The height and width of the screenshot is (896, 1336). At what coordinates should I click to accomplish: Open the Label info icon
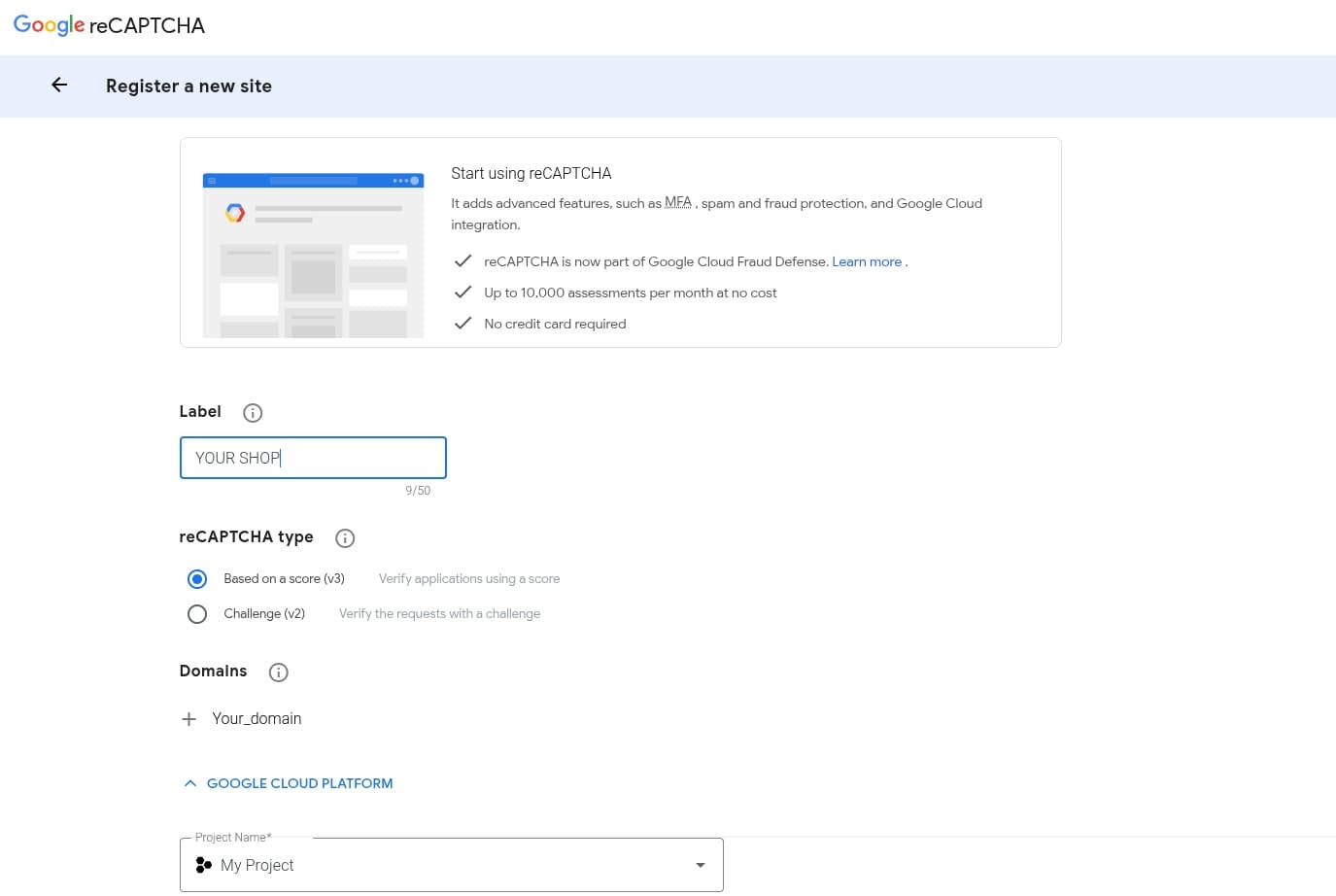(253, 413)
